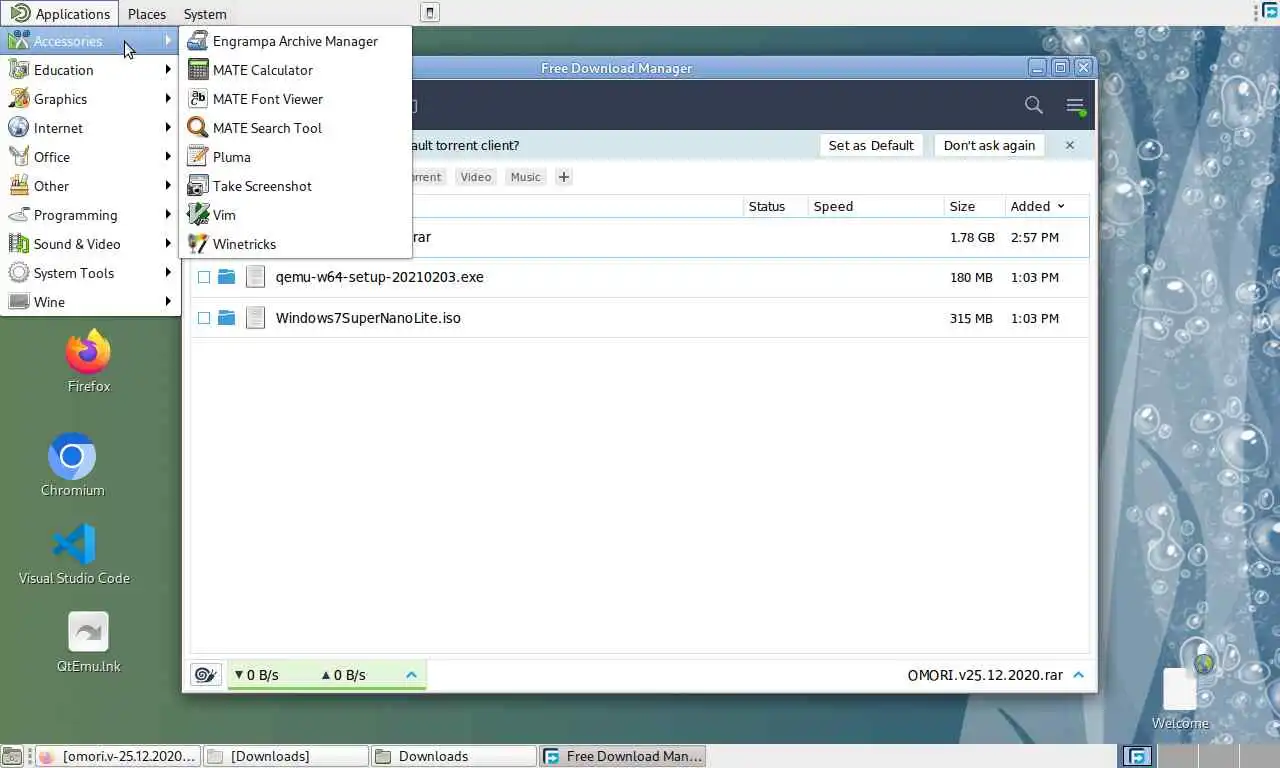The height and width of the screenshot is (768, 1280).
Task: Open Vim from Accessories submenu
Action: click(x=295, y=215)
